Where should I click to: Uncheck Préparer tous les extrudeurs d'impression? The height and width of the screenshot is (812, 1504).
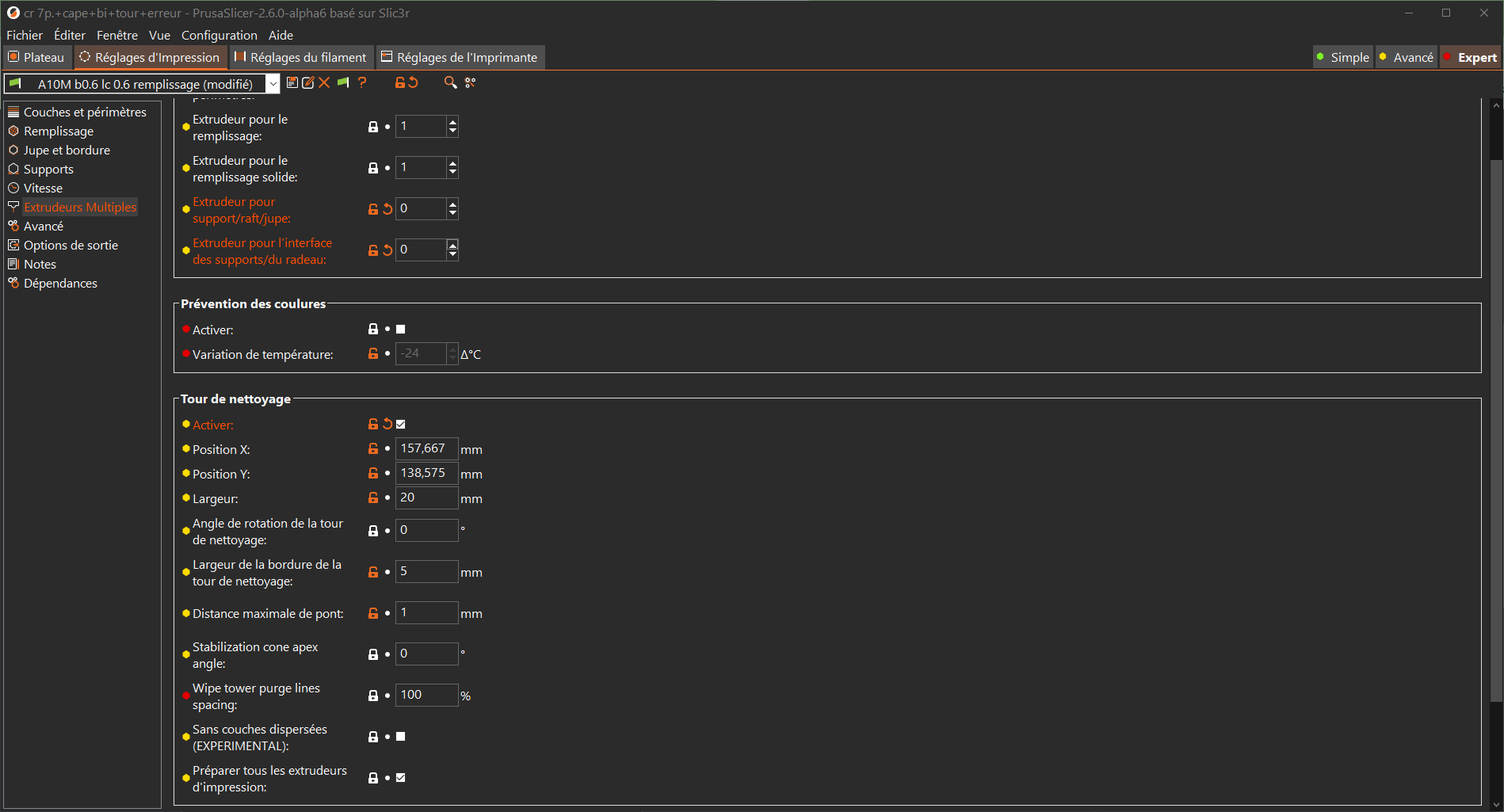point(400,777)
